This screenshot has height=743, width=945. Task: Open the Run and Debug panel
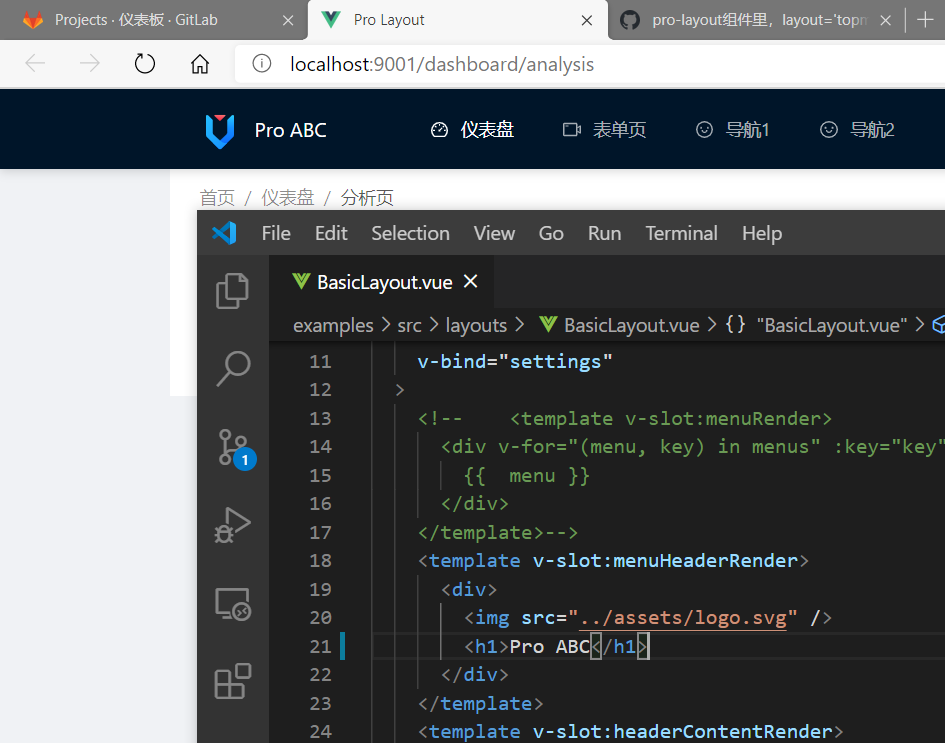pyautogui.click(x=232, y=524)
